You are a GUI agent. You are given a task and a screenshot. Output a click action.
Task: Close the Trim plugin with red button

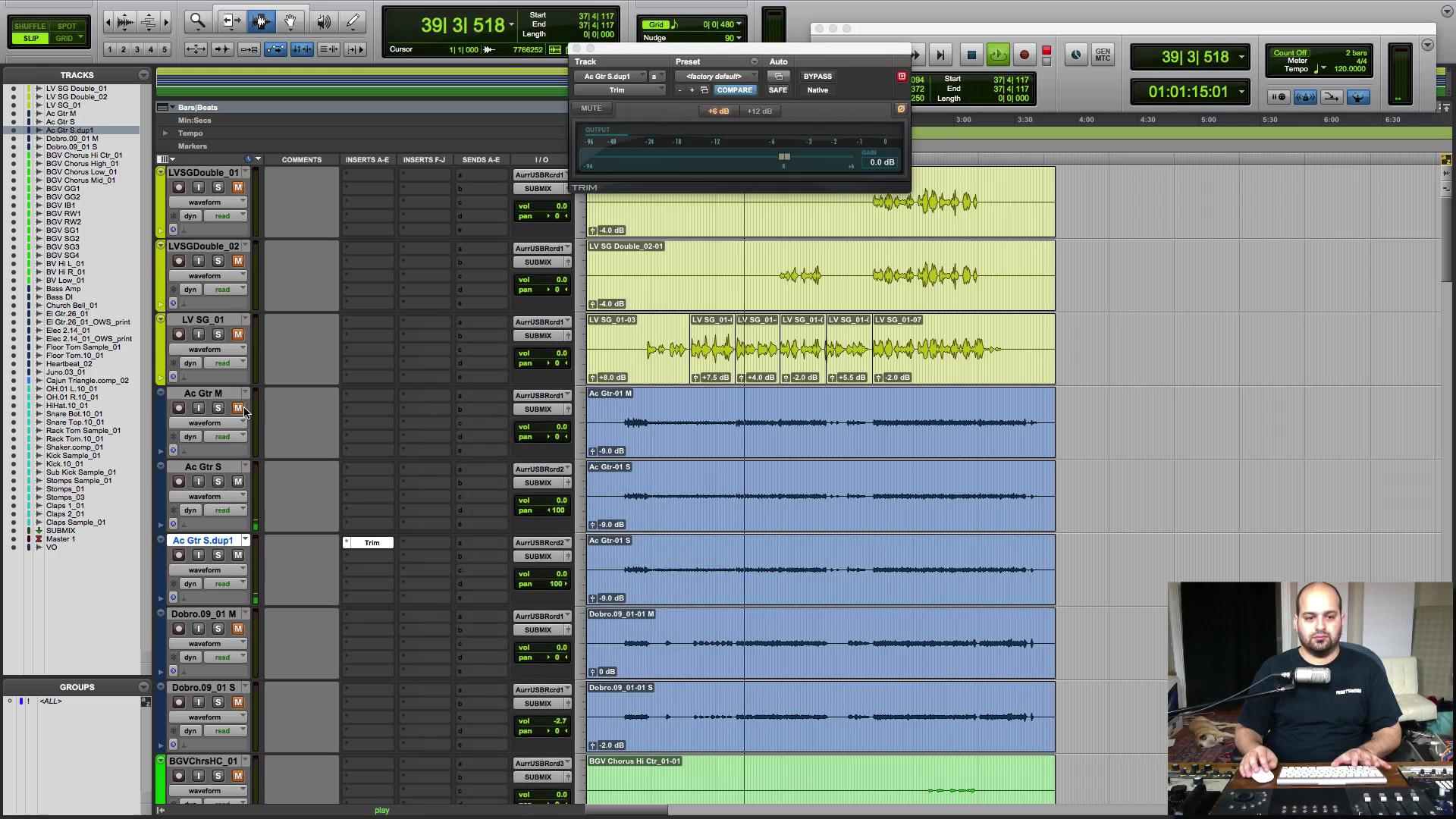(902, 77)
